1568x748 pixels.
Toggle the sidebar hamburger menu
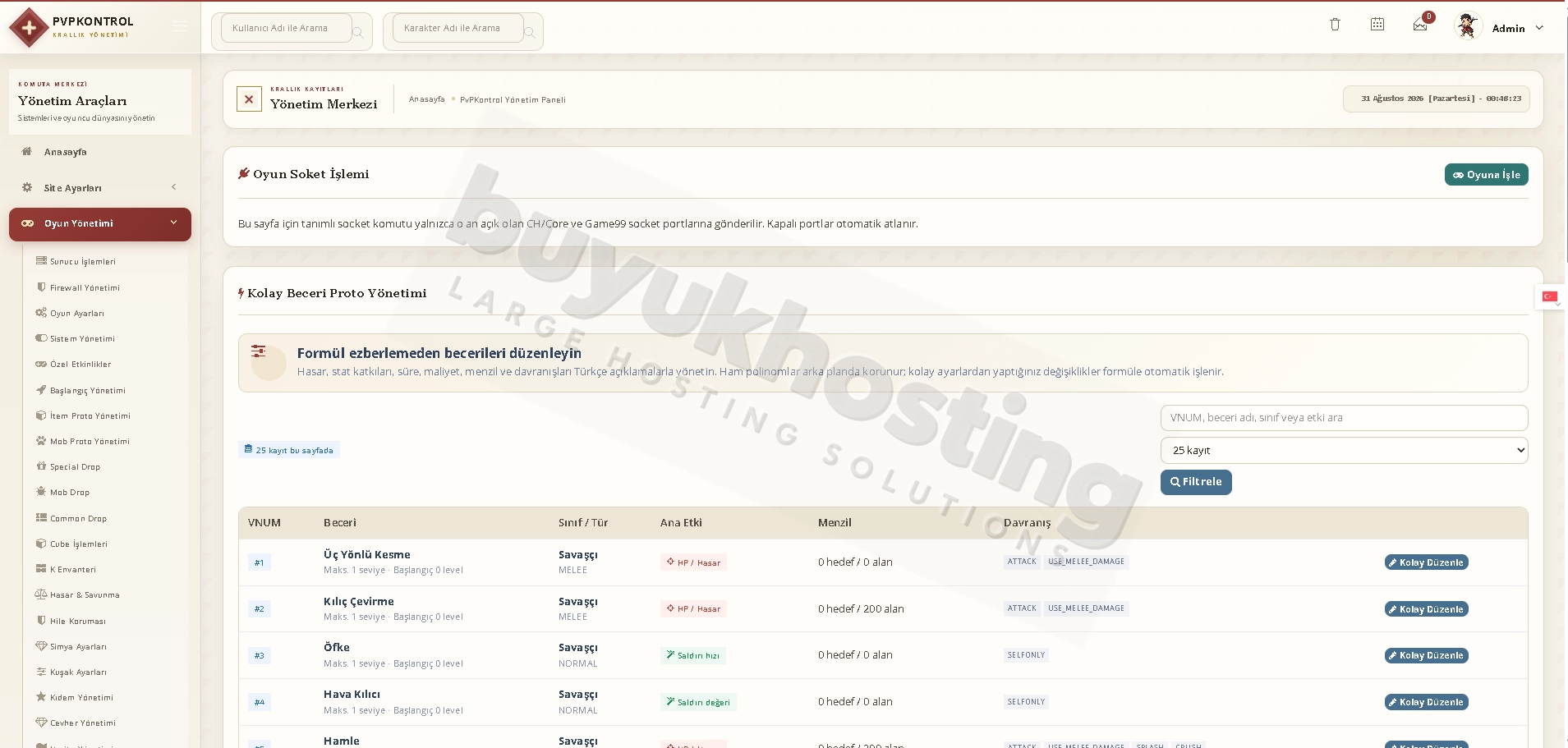[x=181, y=27]
